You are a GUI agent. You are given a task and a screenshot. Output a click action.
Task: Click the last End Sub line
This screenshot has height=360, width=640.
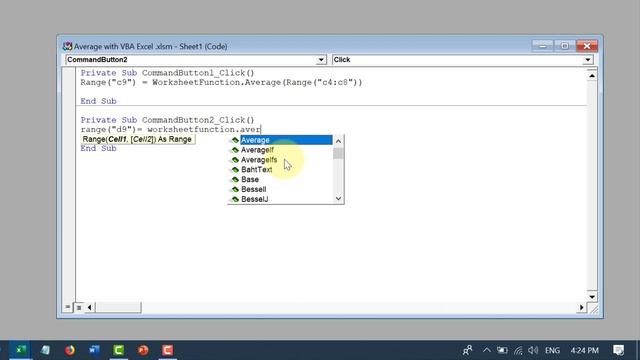click(x=98, y=148)
